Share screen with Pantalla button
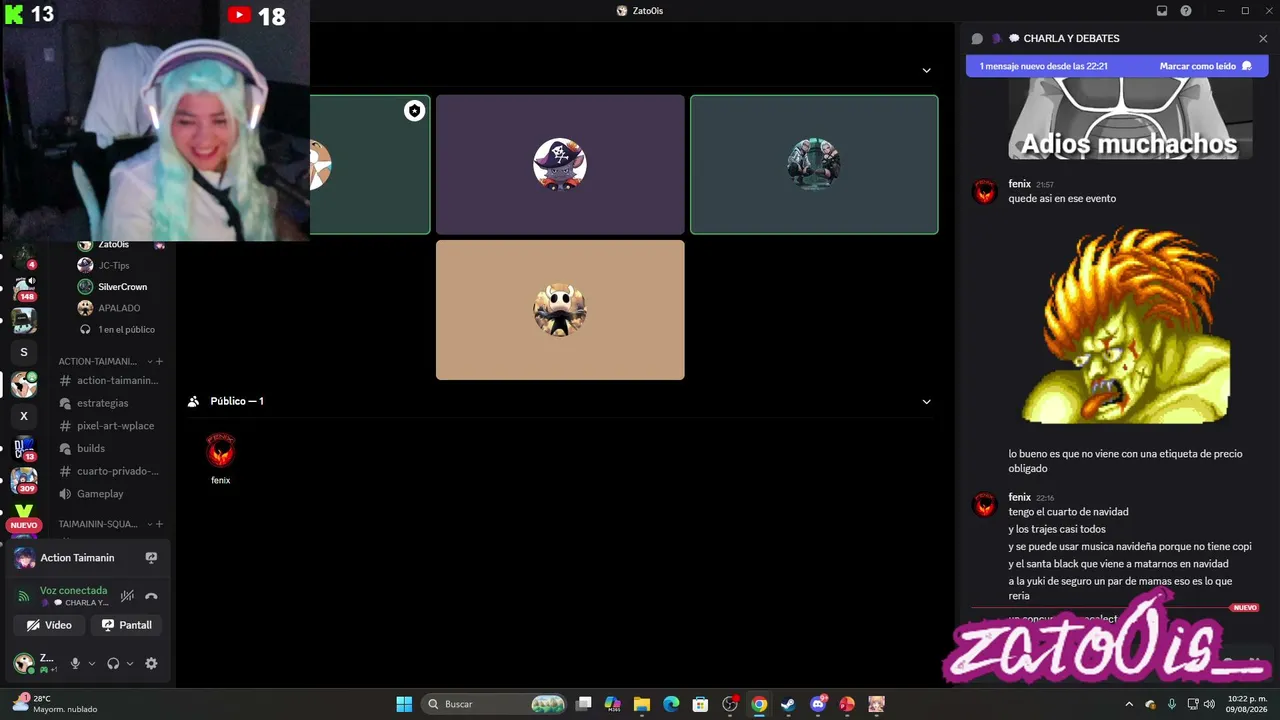This screenshot has height=720, width=1280. tap(128, 625)
